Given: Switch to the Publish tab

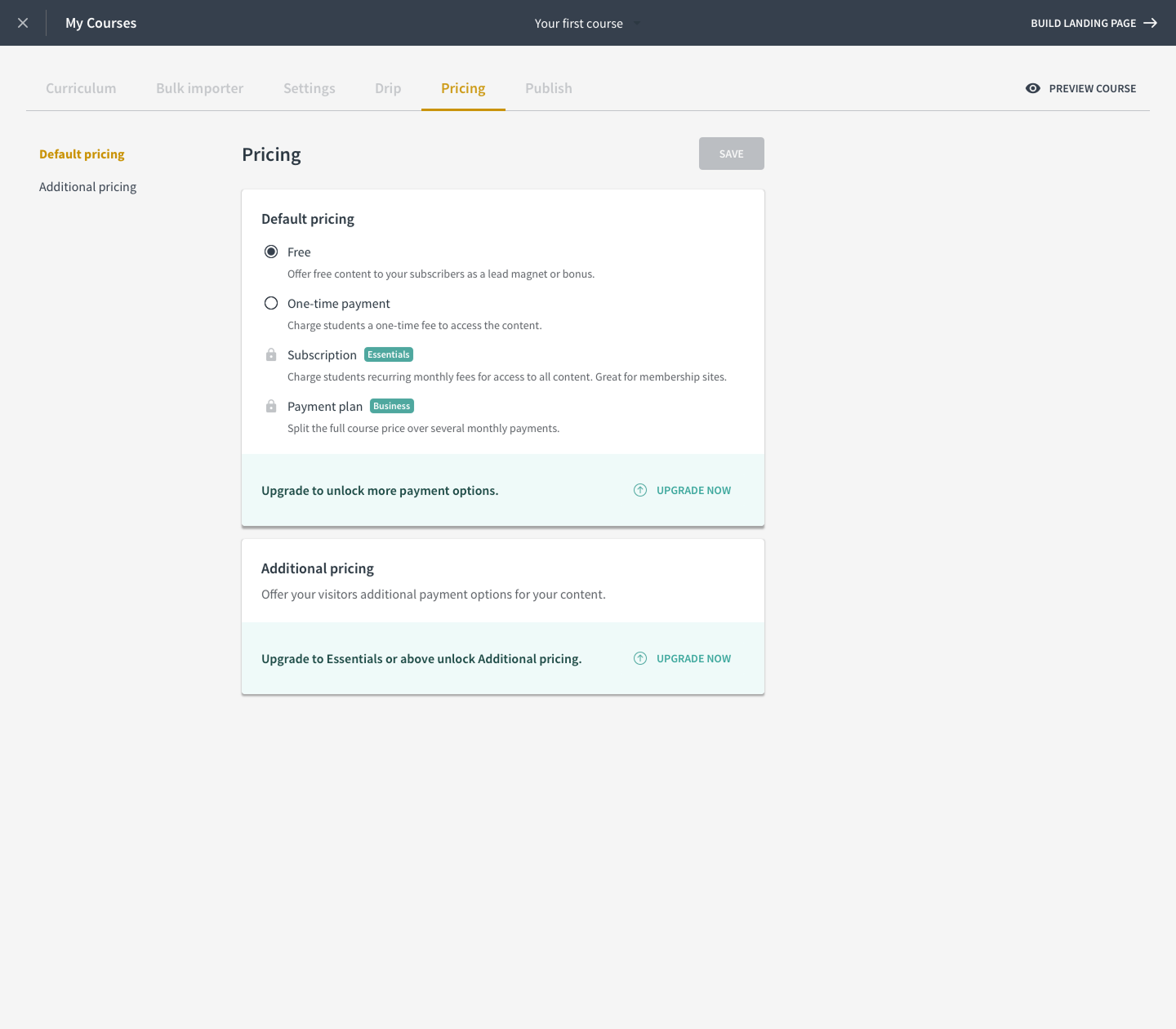Looking at the screenshot, I should click(549, 88).
